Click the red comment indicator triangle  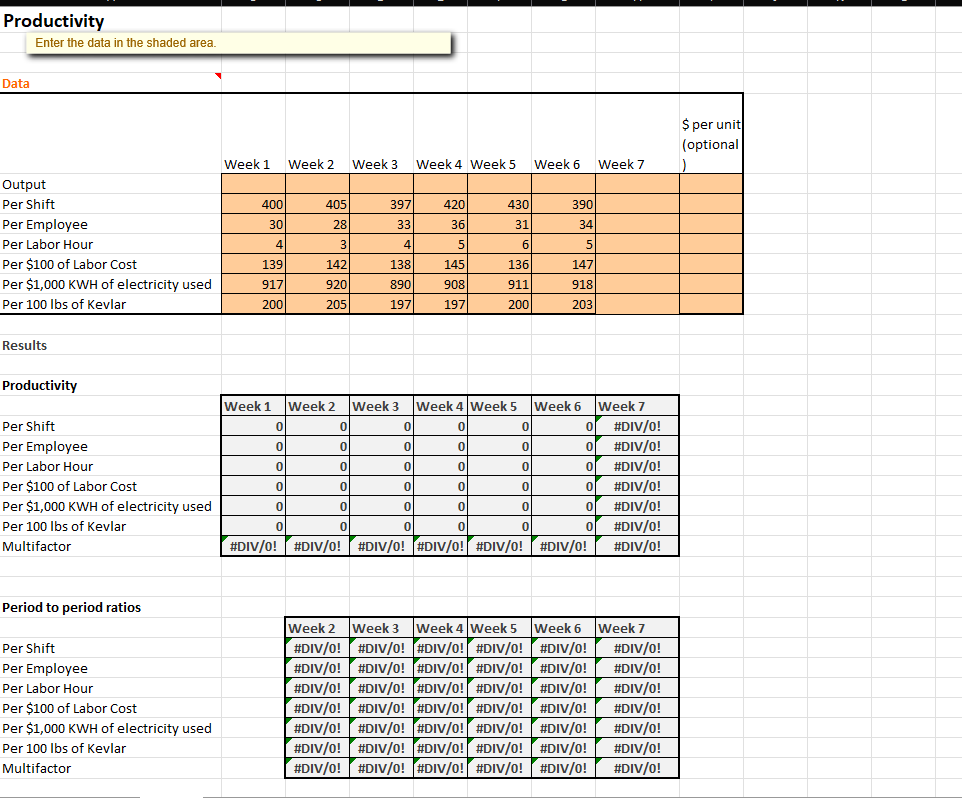coord(217,74)
